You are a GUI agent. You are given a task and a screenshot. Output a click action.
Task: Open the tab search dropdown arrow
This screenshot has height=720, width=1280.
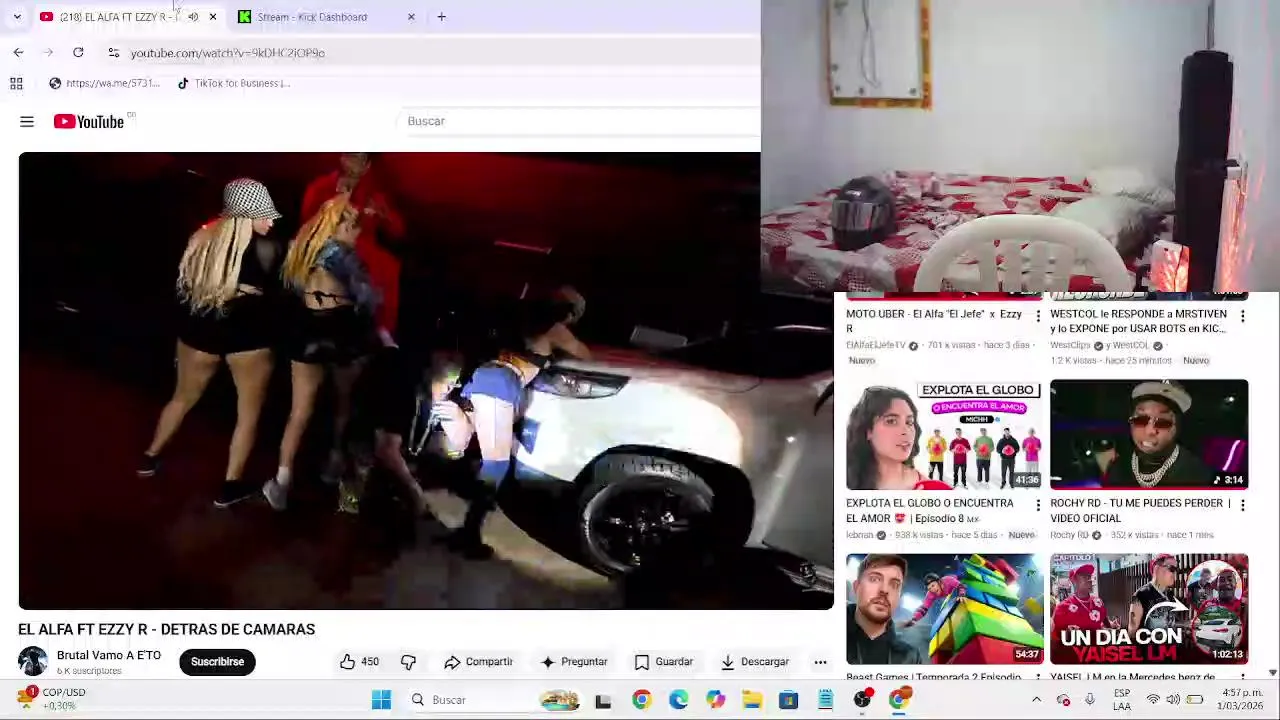click(17, 17)
